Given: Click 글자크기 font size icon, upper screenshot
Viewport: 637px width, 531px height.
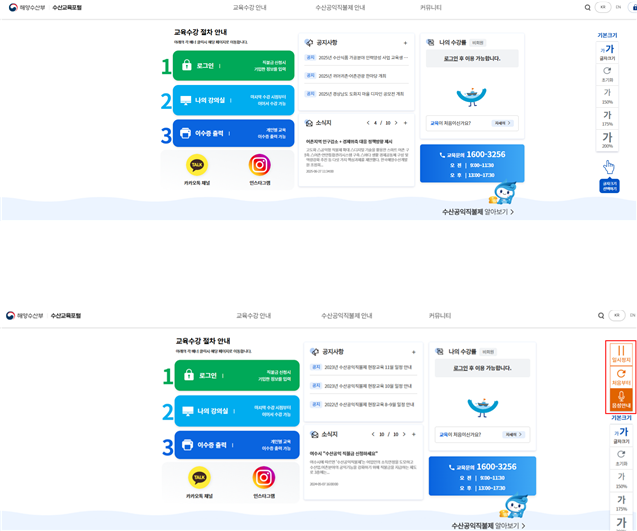Looking at the screenshot, I should pos(607,52).
